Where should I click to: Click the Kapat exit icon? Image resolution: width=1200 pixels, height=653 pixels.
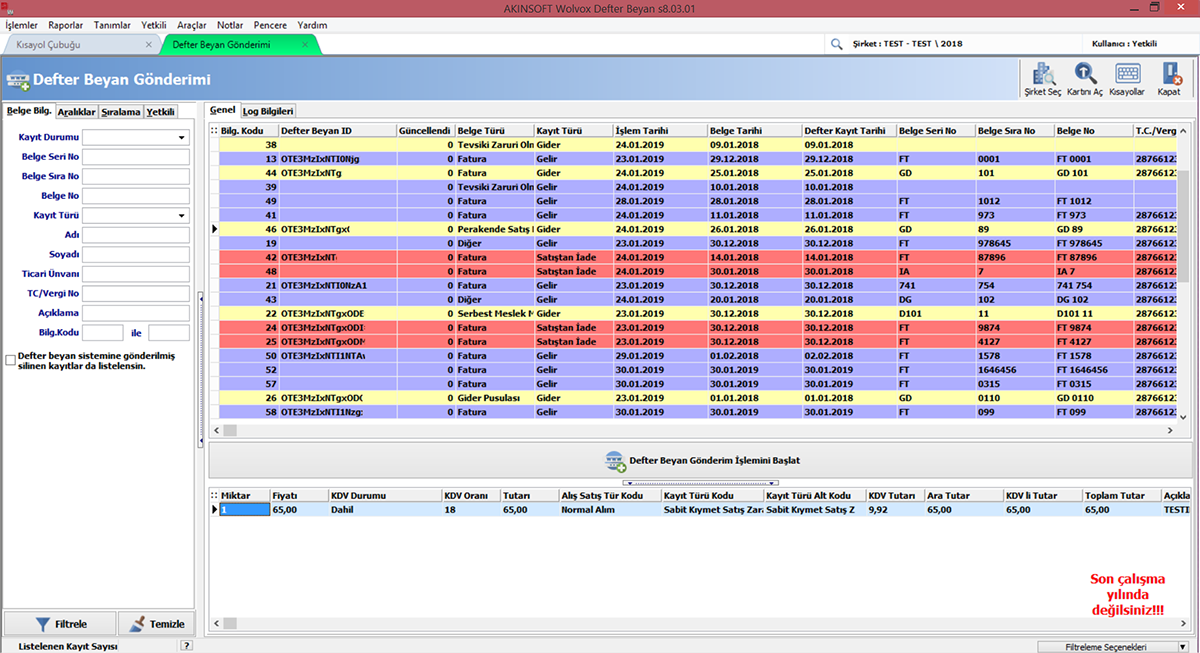coord(1169,79)
